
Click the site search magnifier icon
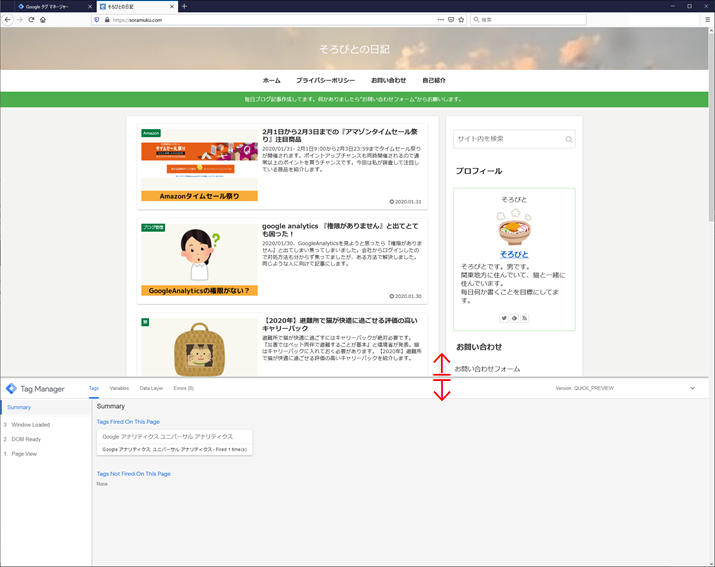click(569, 139)
